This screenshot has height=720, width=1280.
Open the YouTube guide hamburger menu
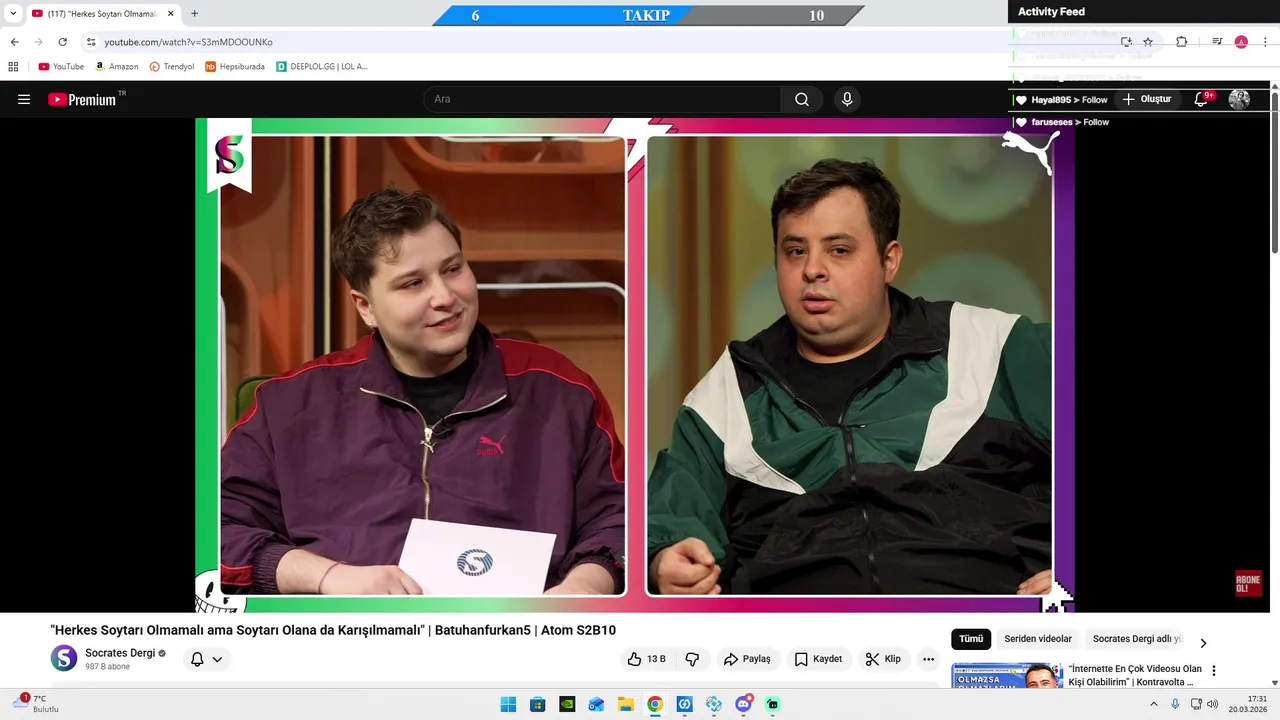24,99
